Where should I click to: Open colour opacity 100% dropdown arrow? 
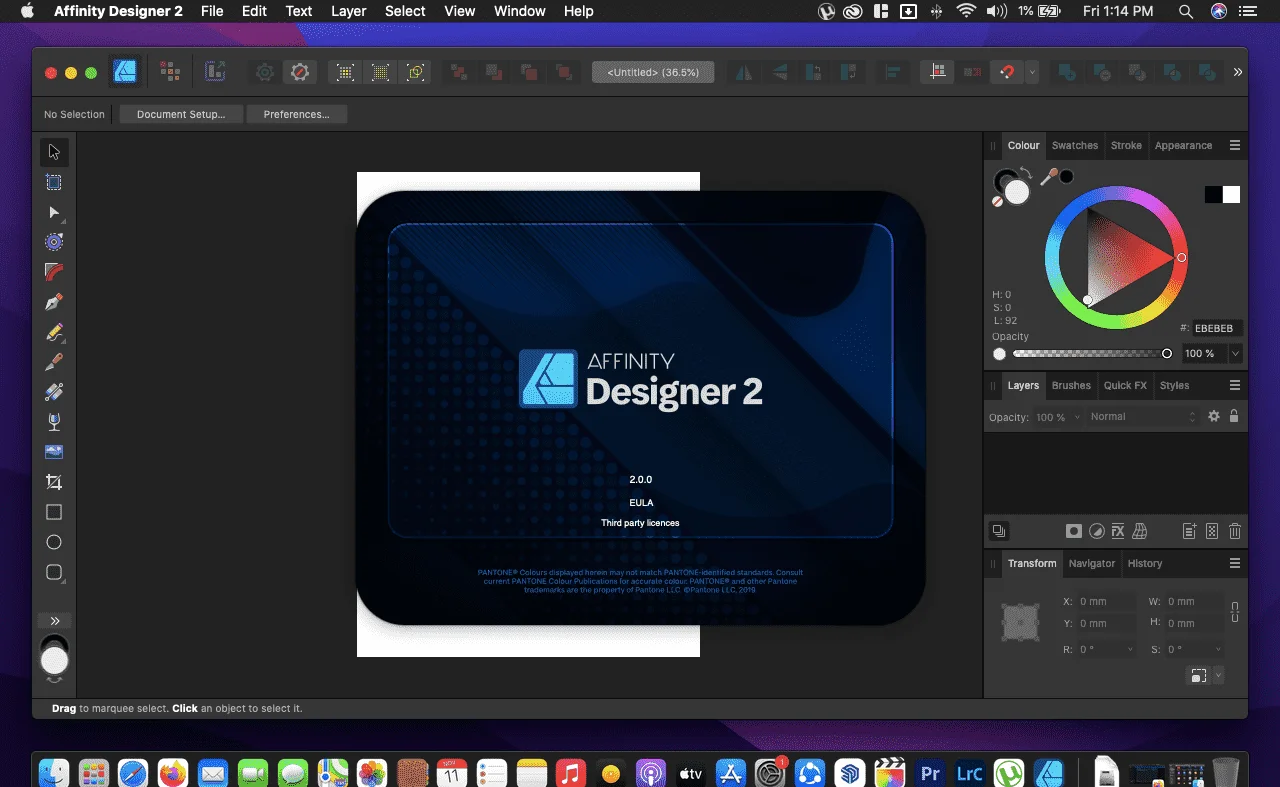point(1236,354)
